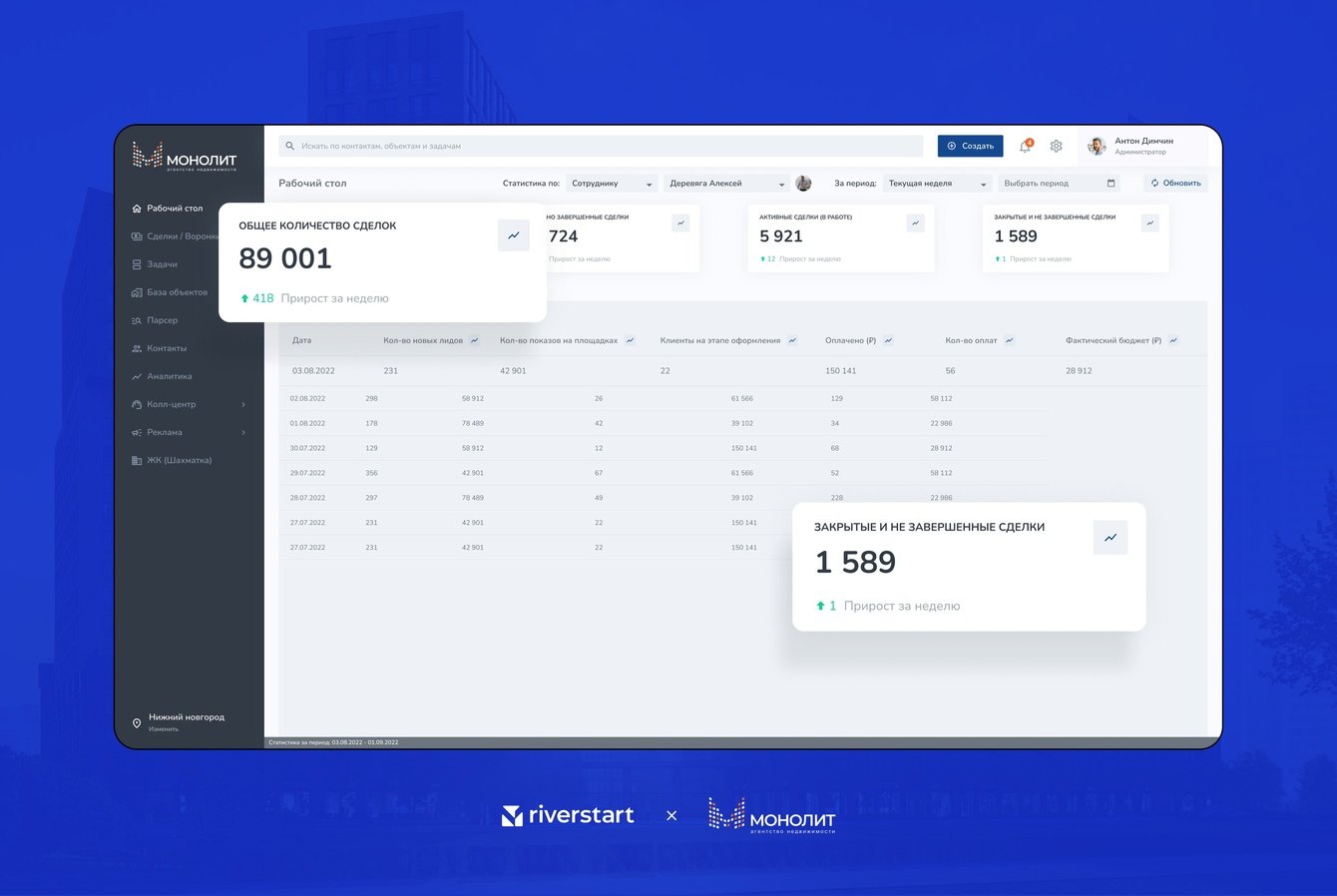The image size is (1337, 896).
Task: Click the settings gear icon
Action: 1056,146
